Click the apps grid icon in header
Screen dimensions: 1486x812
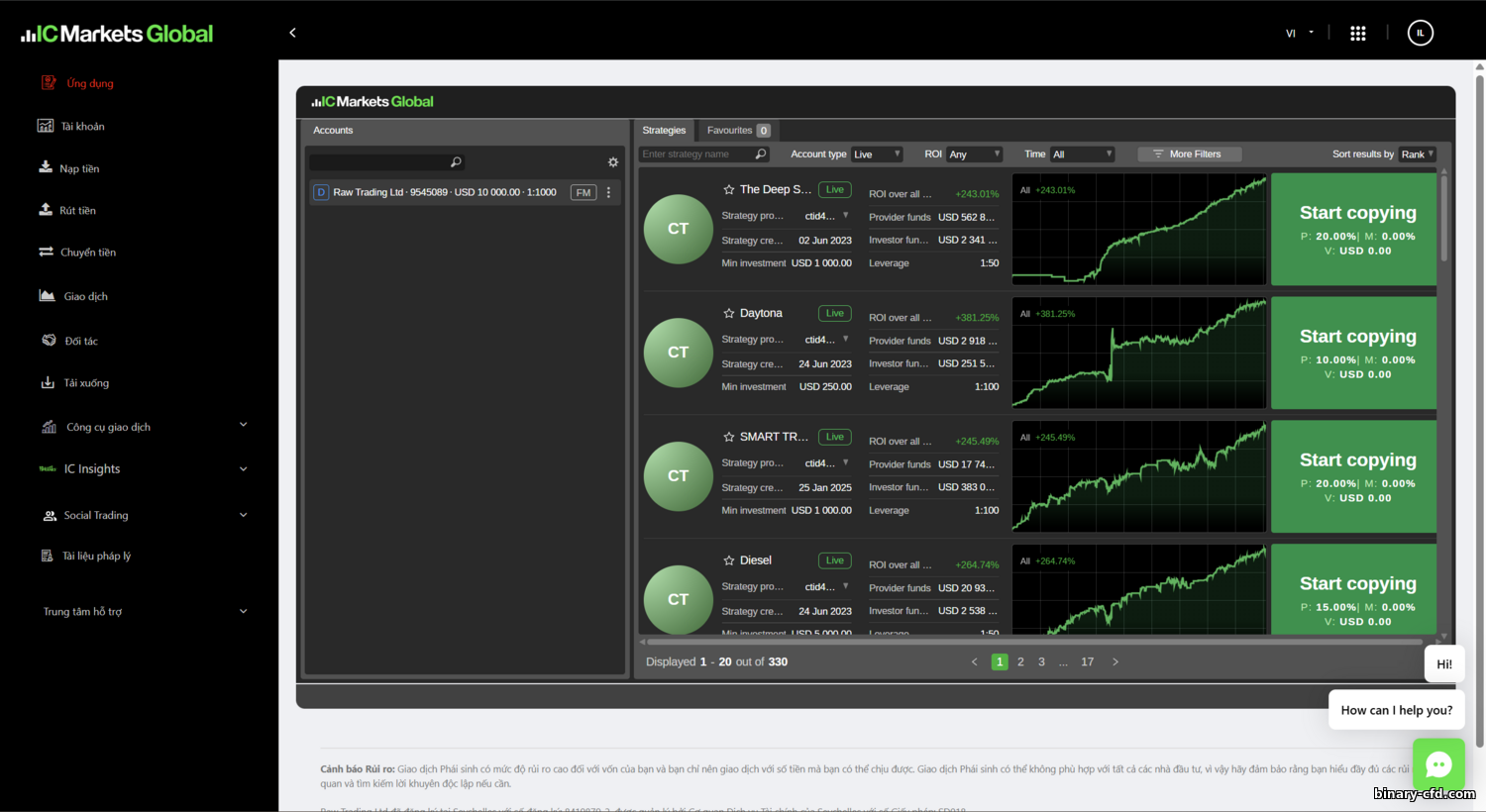coord(1357,34)
